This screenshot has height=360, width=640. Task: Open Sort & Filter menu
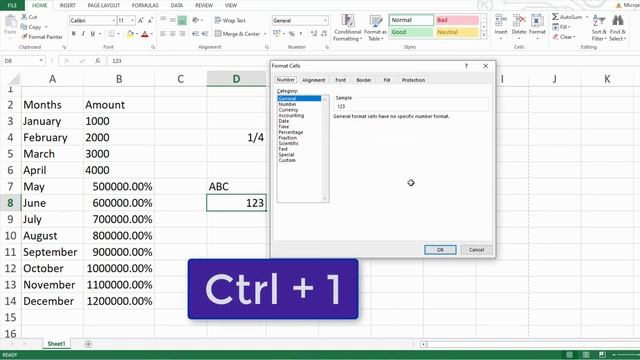click(x=599, y=28)
